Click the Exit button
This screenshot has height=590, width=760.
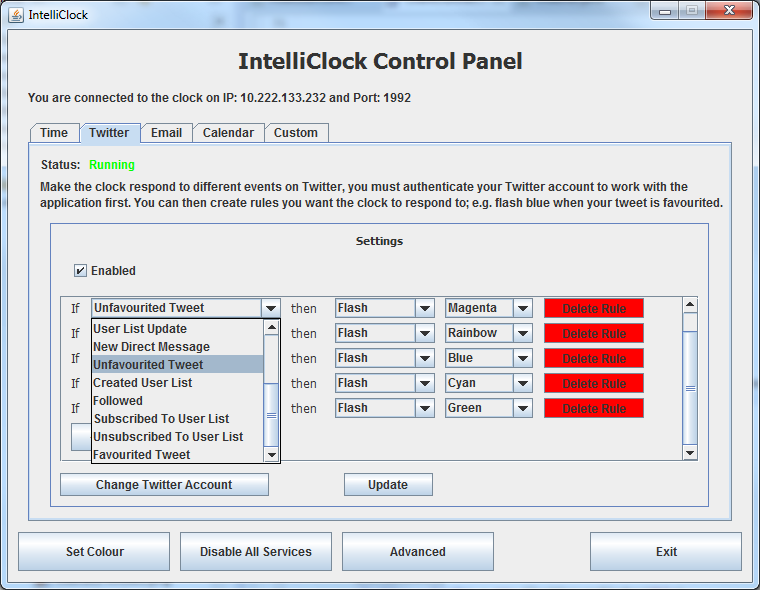(x=666, y=551)
